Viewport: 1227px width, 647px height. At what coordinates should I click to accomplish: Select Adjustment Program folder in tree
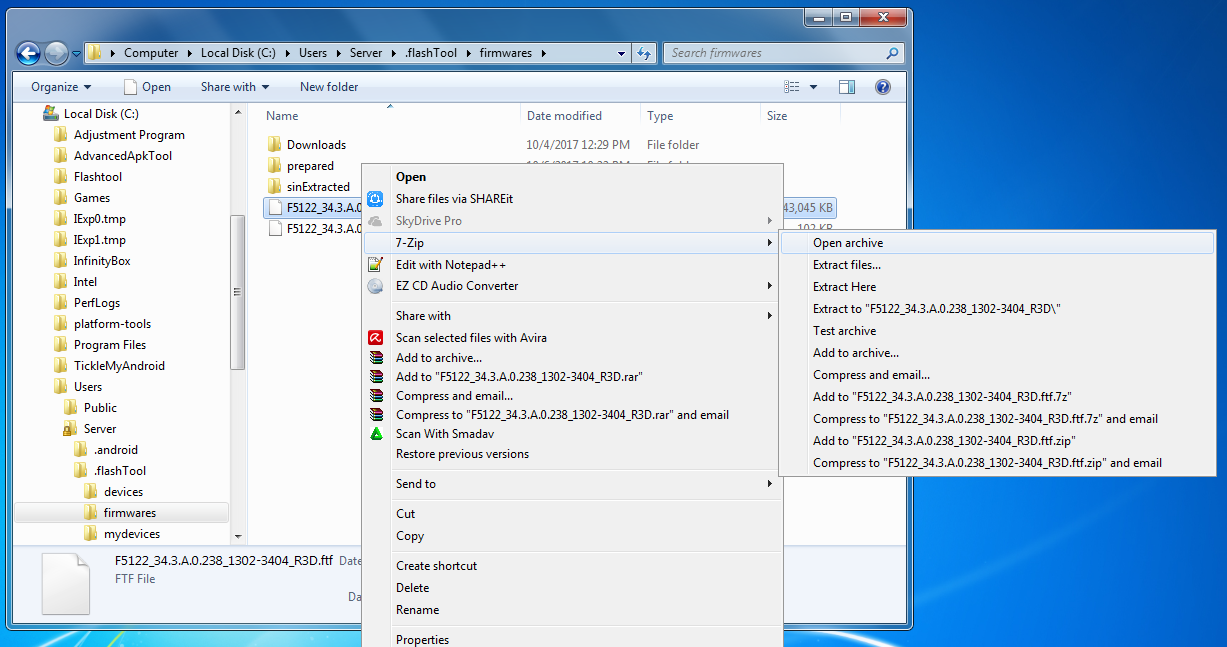(129, 135)
